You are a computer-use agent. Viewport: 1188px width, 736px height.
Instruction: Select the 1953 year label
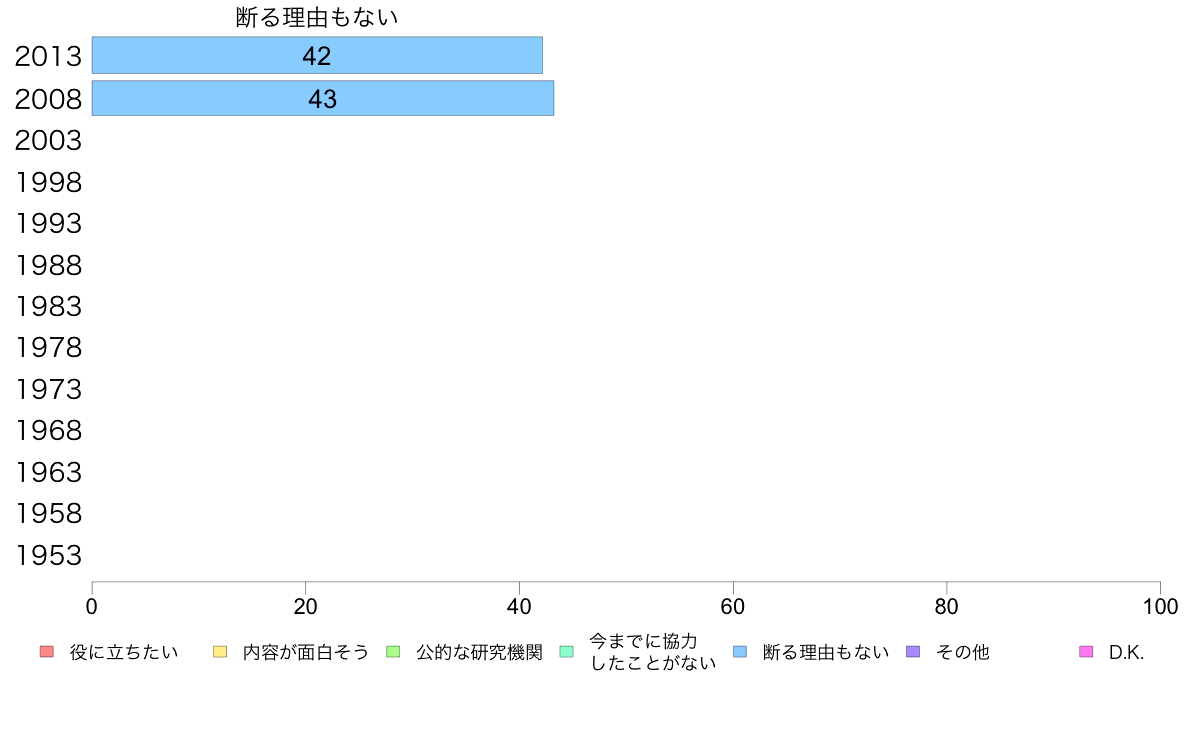(48, 556)
